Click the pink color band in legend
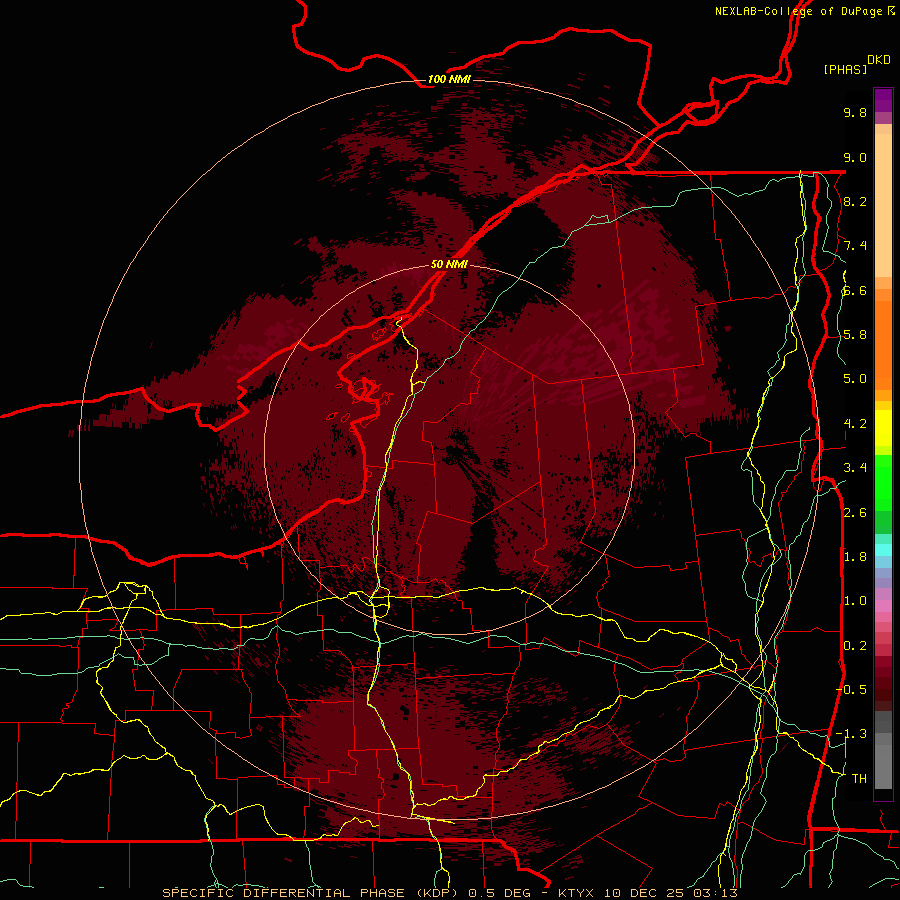 pyautogui.click(x=883, y=606)
